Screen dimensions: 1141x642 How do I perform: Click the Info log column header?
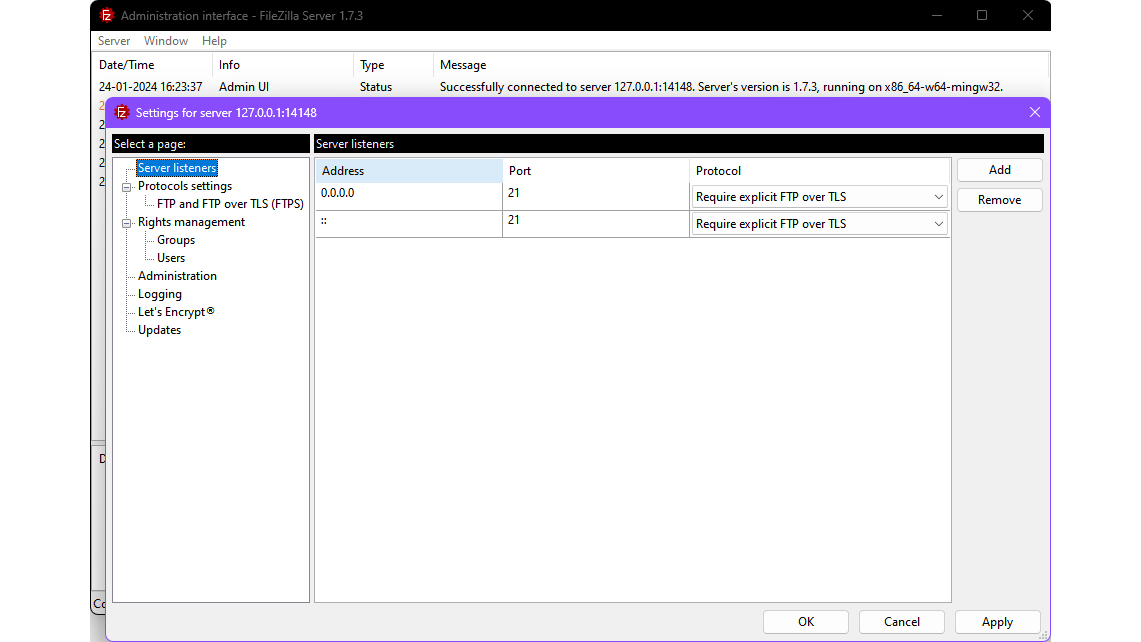tap(282, 65)
